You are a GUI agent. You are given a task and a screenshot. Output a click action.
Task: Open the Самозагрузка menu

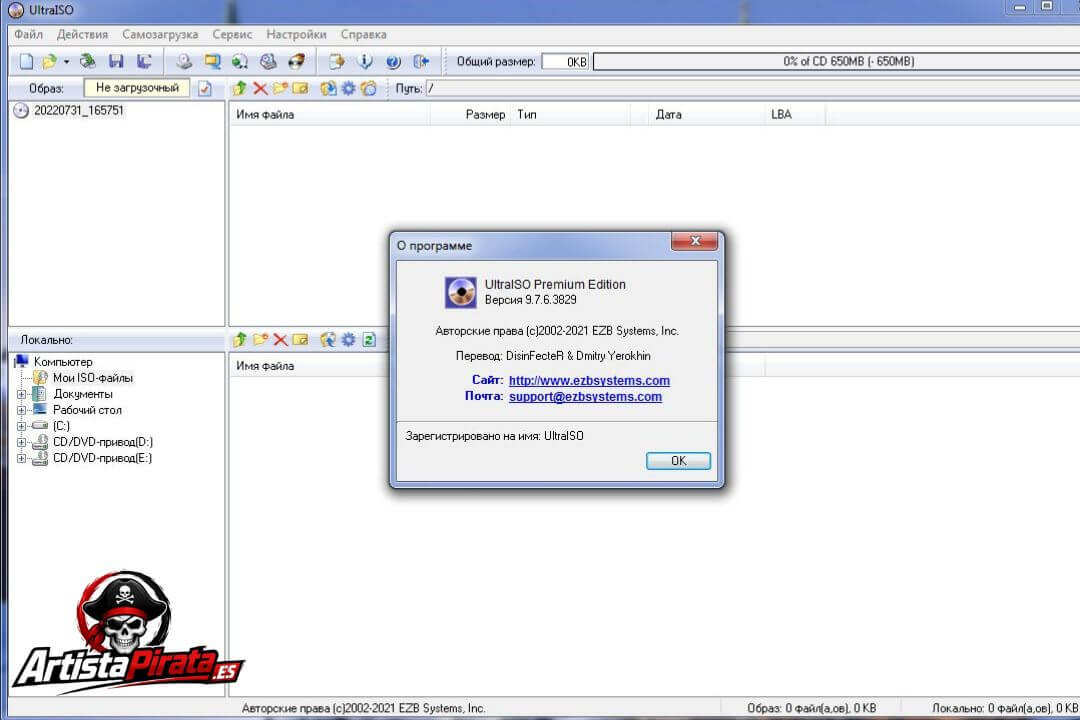click(160, 34)
